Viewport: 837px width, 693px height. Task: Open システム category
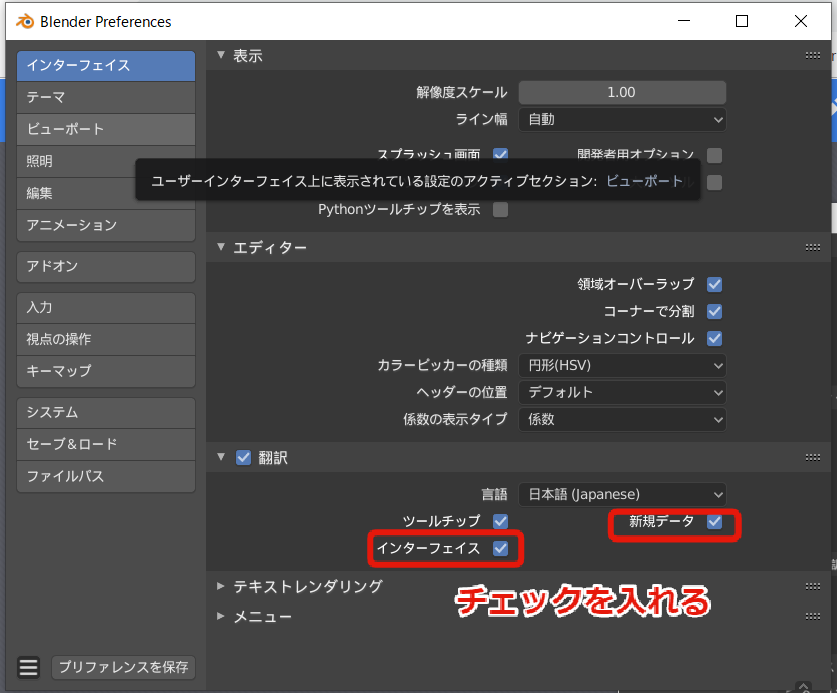106,413
